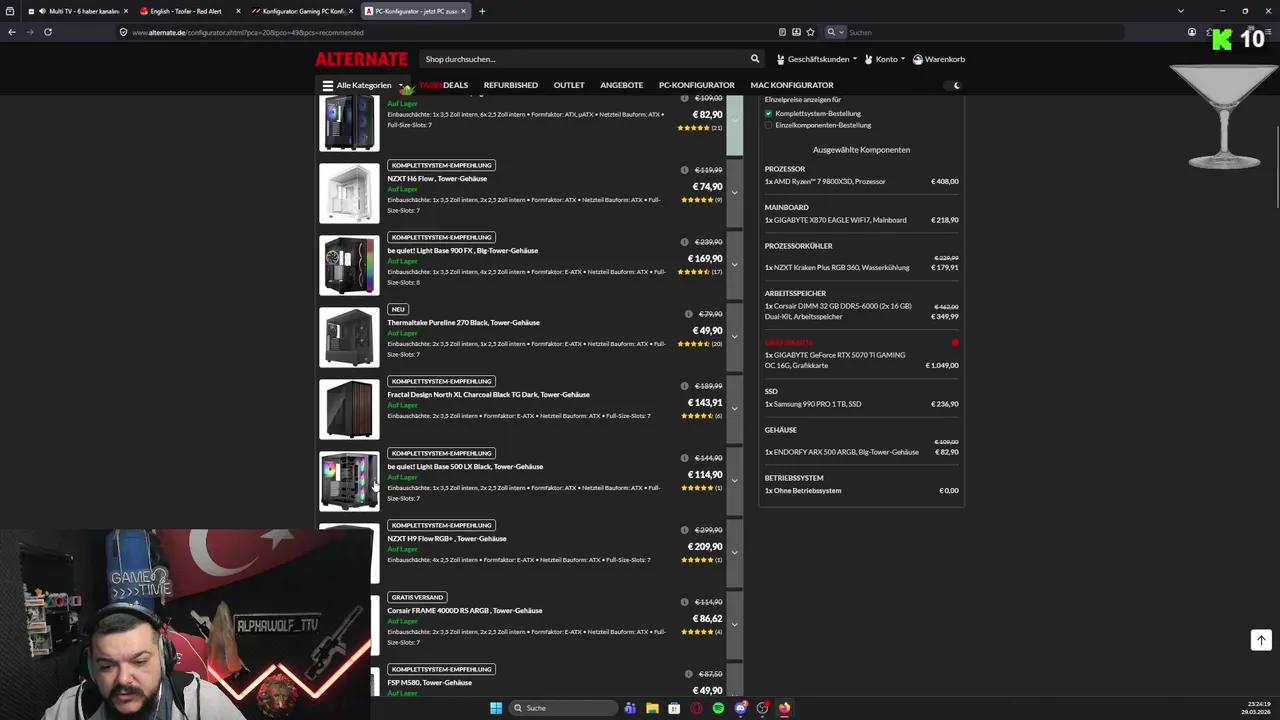Open the FSP M580 Tower-Gehäuse title
The image size is (1280, 720).
430,682
